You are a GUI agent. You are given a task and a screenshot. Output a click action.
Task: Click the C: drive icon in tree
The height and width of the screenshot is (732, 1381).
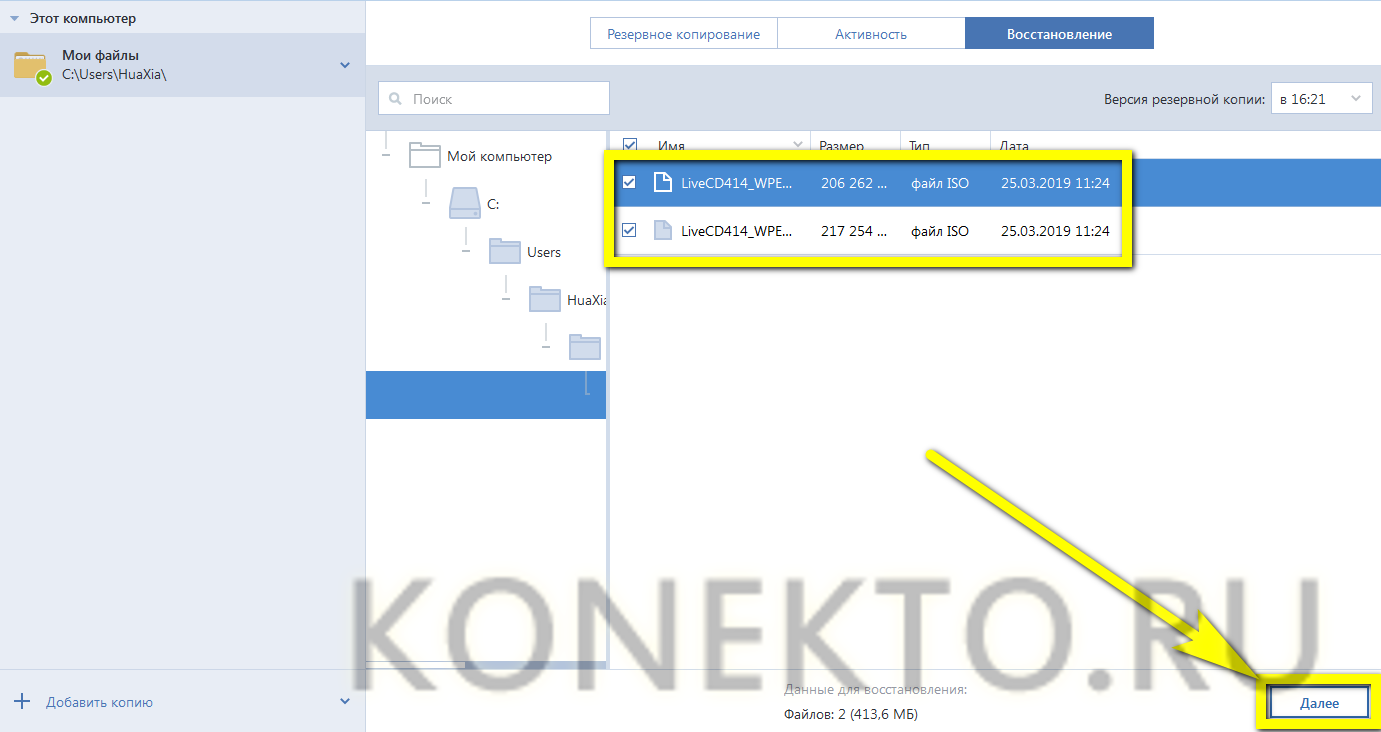pos(465,203)
